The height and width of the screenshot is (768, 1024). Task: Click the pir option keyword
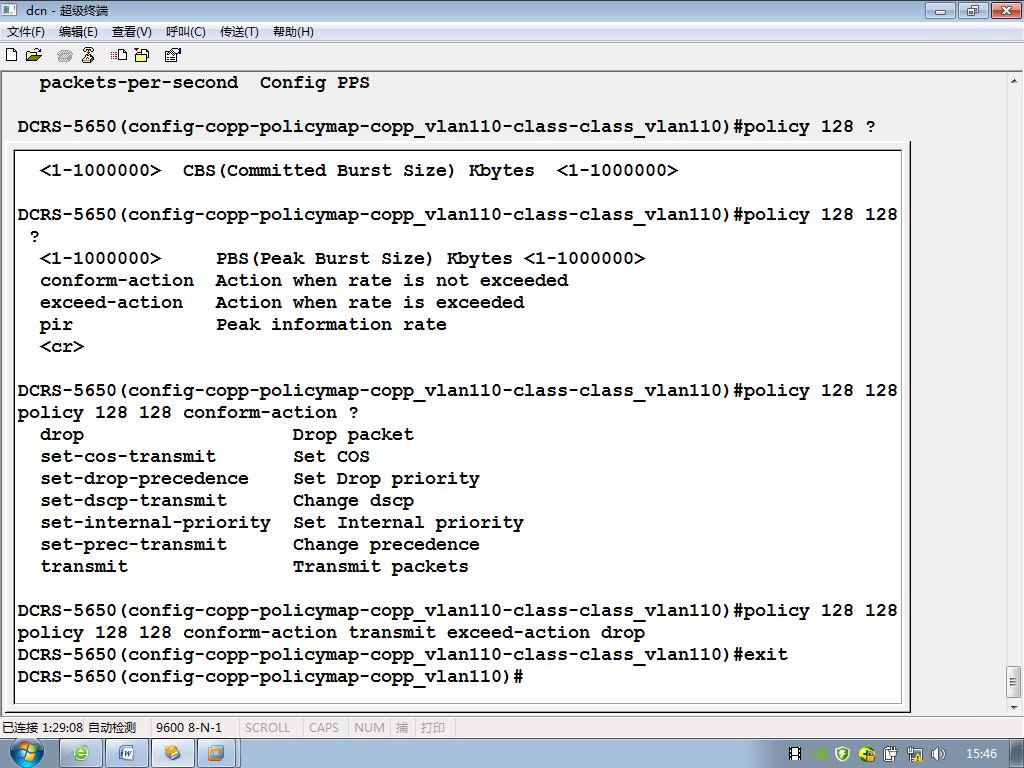pos(56,325)
